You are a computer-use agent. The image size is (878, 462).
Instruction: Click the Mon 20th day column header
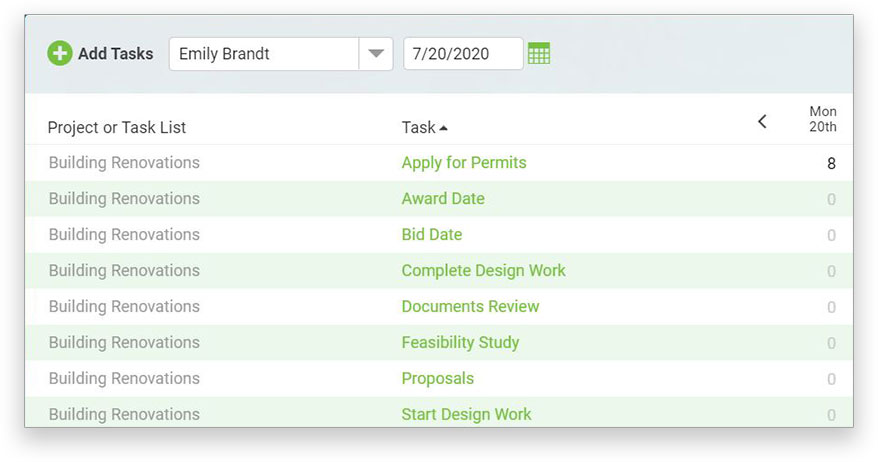point(823,119)
